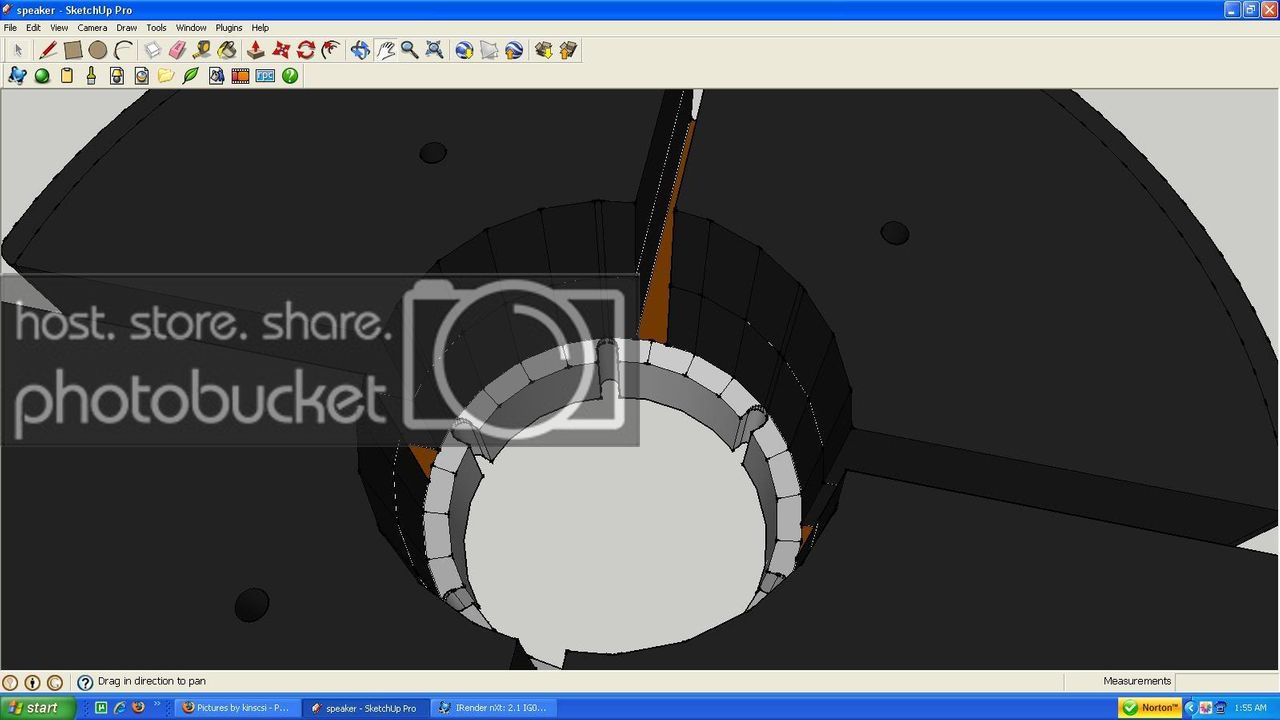Click the rpc plugin icon
Image resolution: width=1280 pixels, height=720 pixels.
tap(265, 75)
